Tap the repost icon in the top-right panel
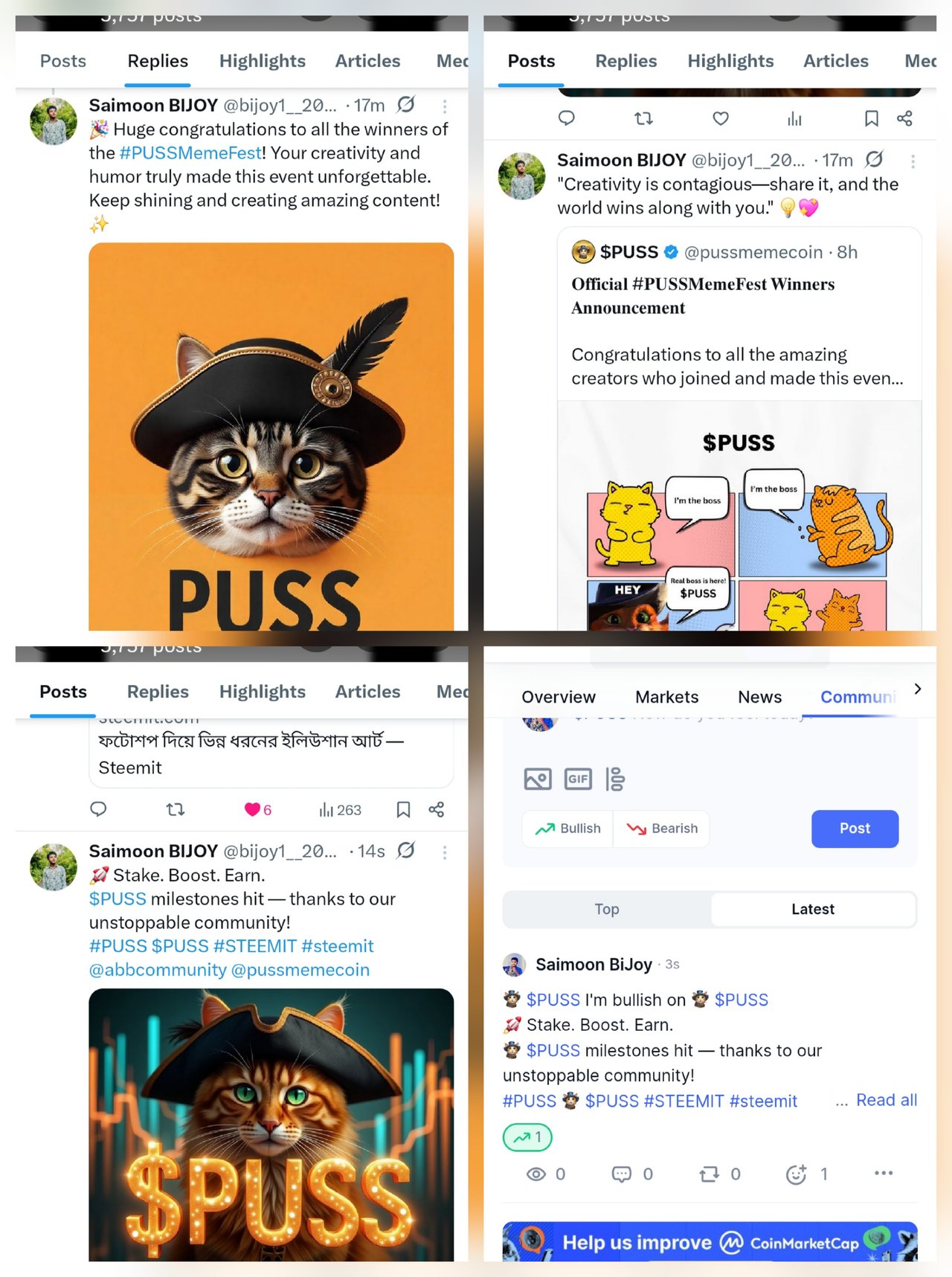The height and width of the screenshot is (1277, 952). point(643,118)
